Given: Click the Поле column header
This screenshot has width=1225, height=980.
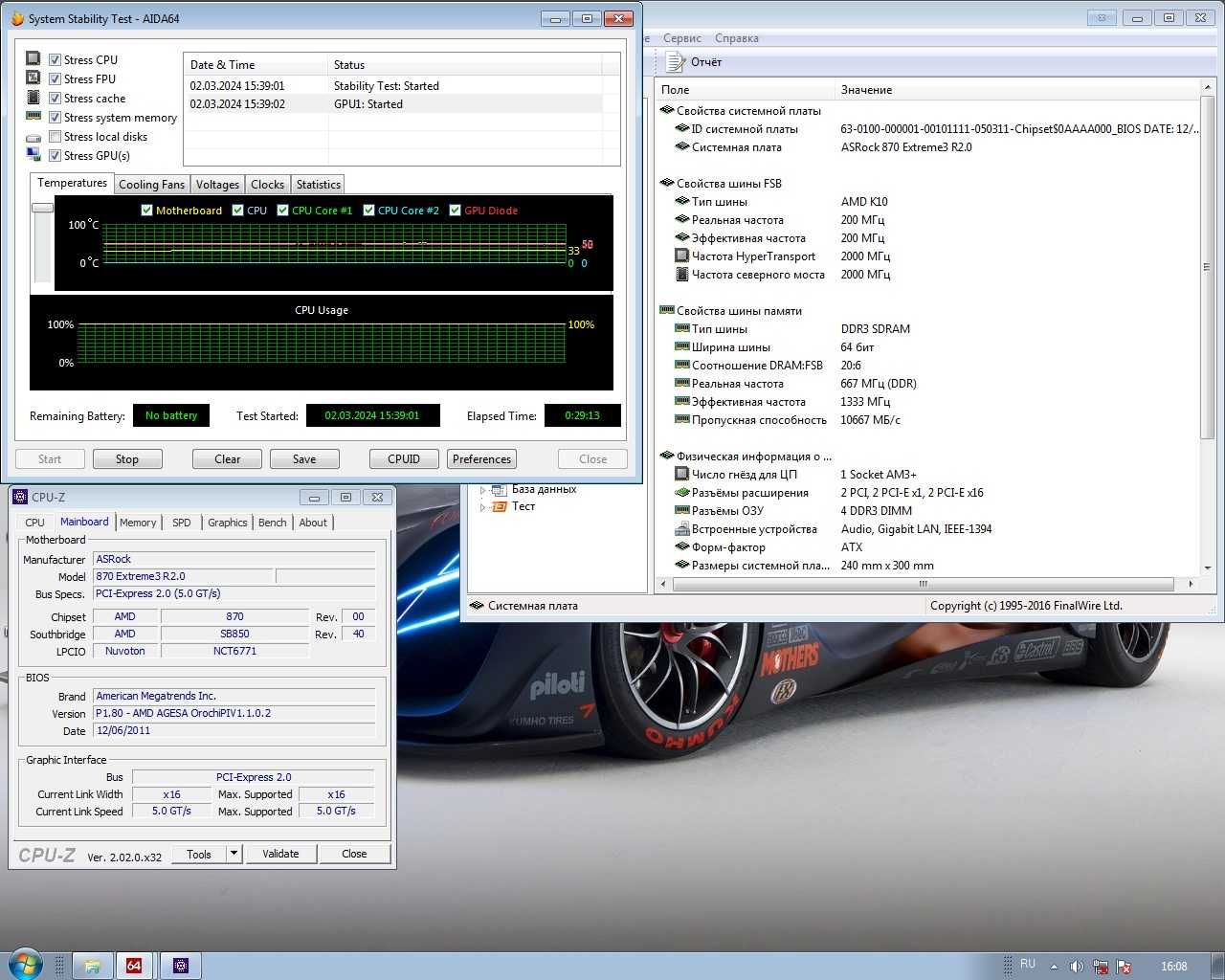Looking at the screenshot, I should coord(675,90).
